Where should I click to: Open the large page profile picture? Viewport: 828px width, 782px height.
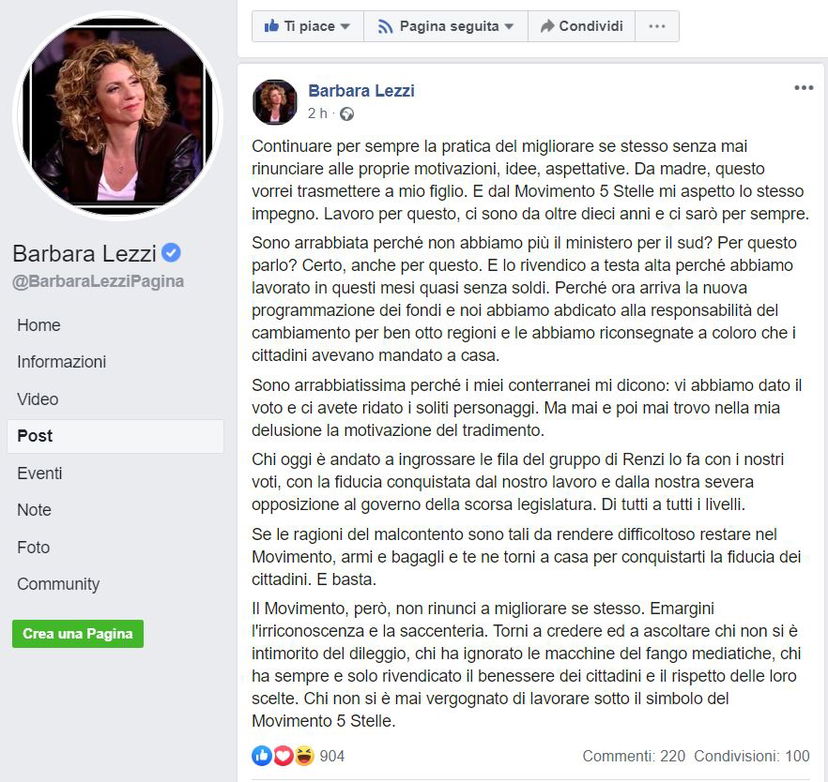(115, 115)
